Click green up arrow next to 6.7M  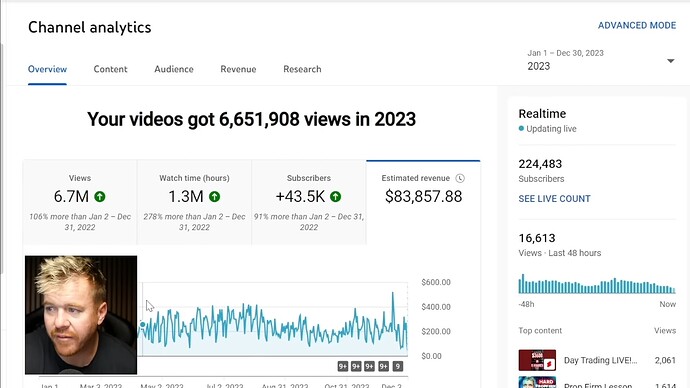(x=100, y=197)
